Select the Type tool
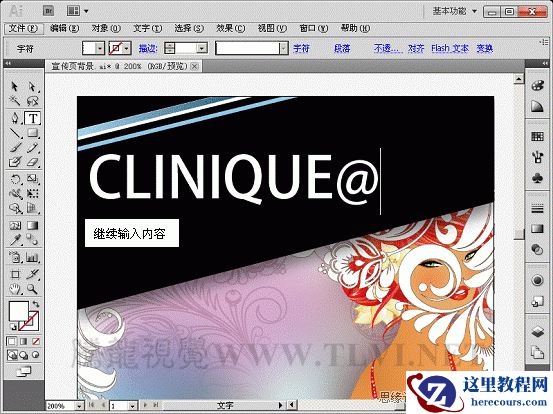553x414 pixels. (32, 118)
